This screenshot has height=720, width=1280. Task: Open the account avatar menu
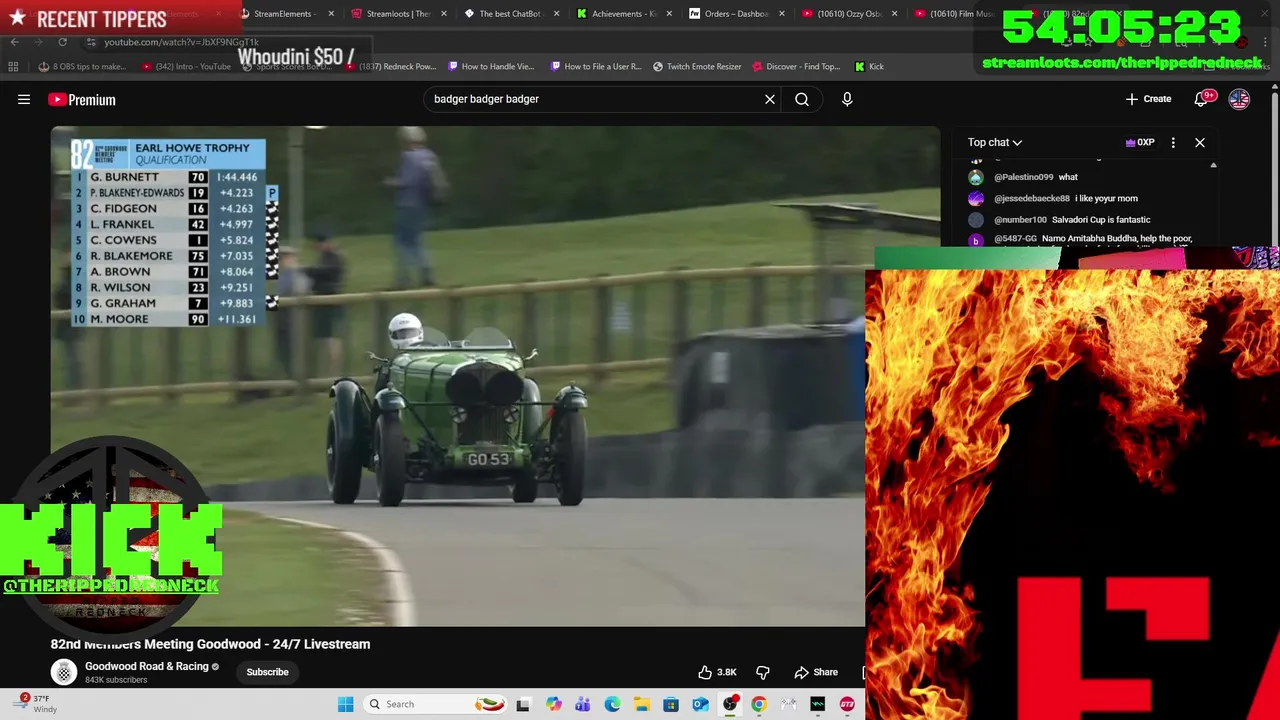pos(1239,99)
